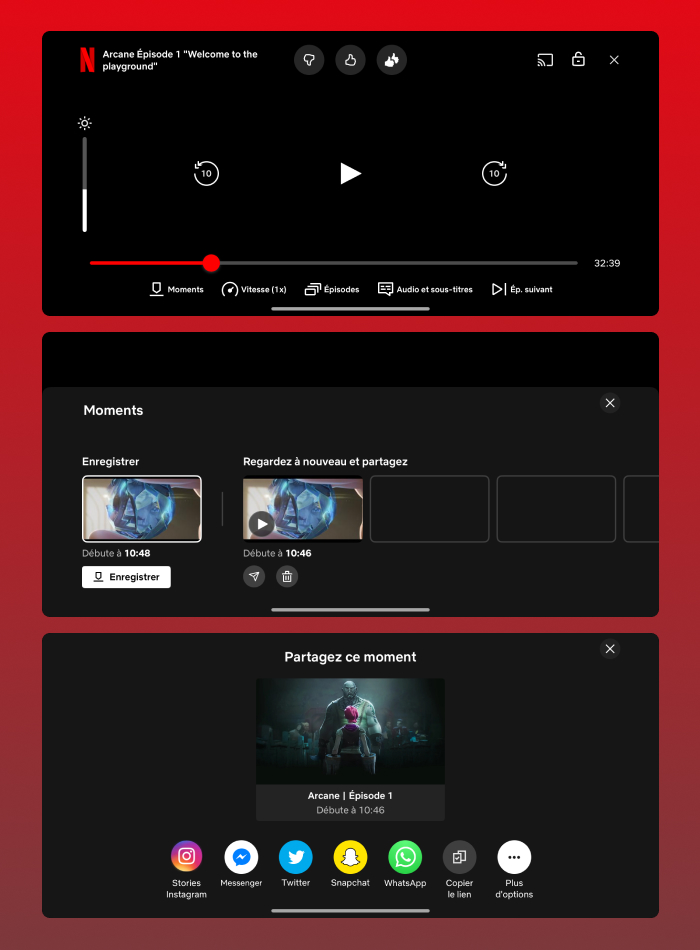Click the red playback progress handle
This screenshot has width=700, height=950.
point(211,263)
